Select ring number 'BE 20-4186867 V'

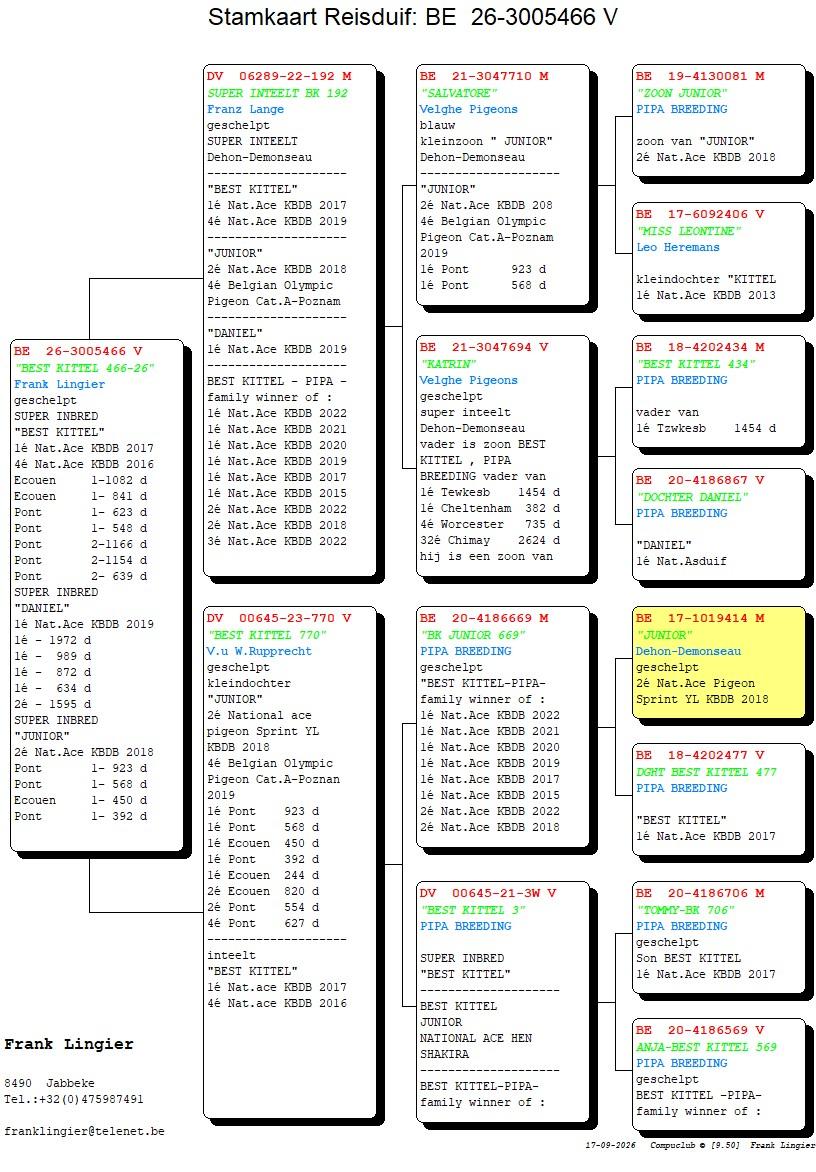pyautogui.click(x=701, y=480)
